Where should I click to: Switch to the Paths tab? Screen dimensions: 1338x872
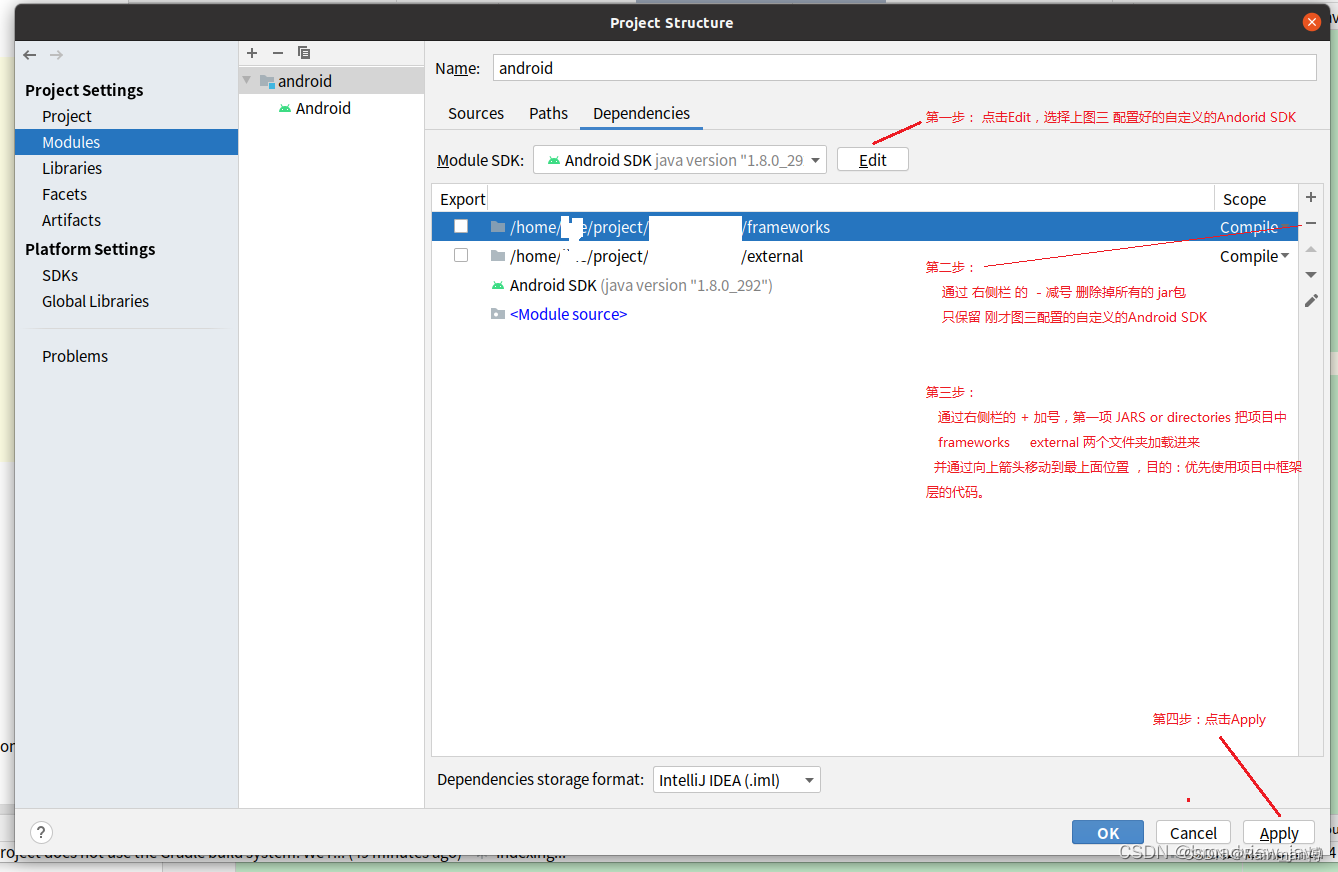pos(548,113)
